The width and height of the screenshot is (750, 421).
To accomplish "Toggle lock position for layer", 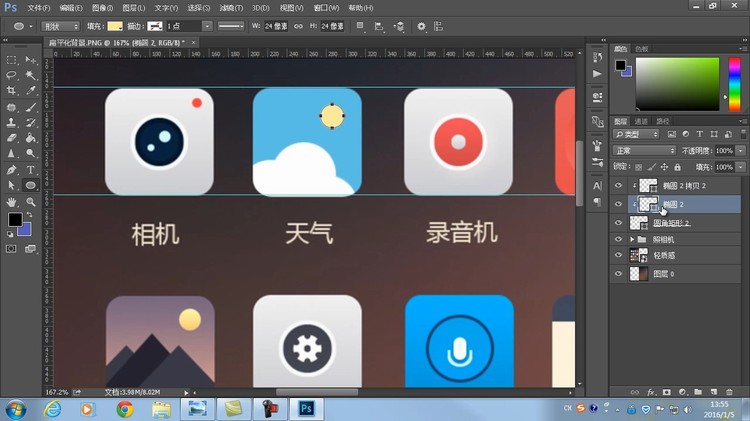I will pyautogui.click(x=664, y=167).
